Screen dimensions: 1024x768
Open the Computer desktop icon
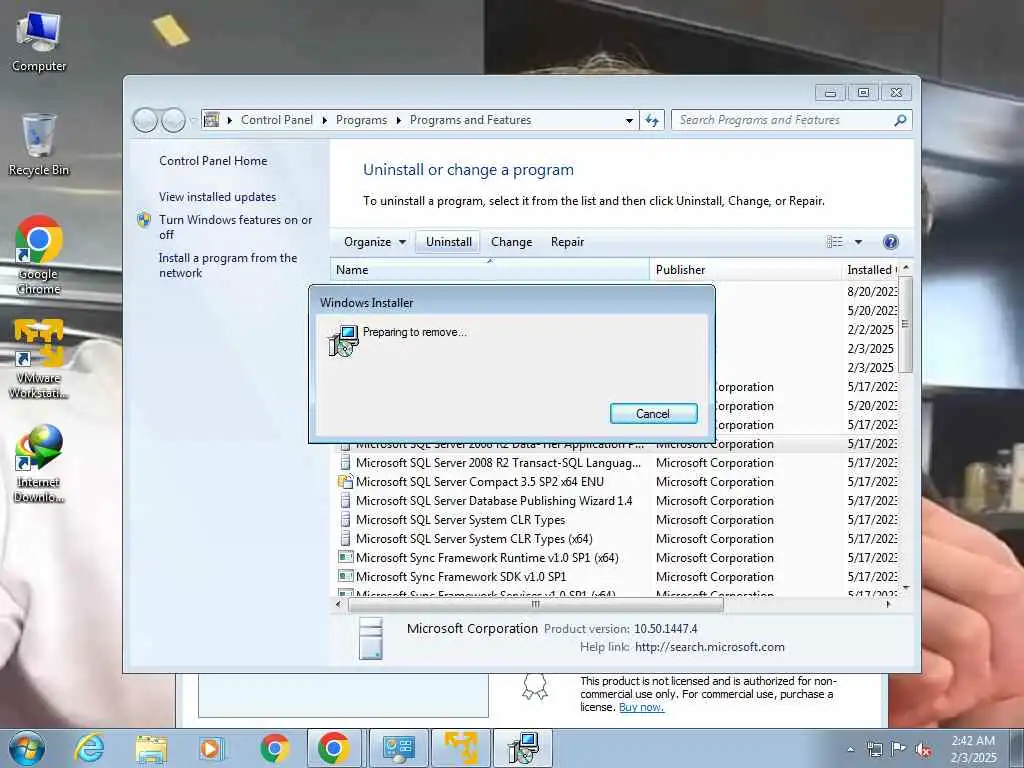(x=39, y=42)
